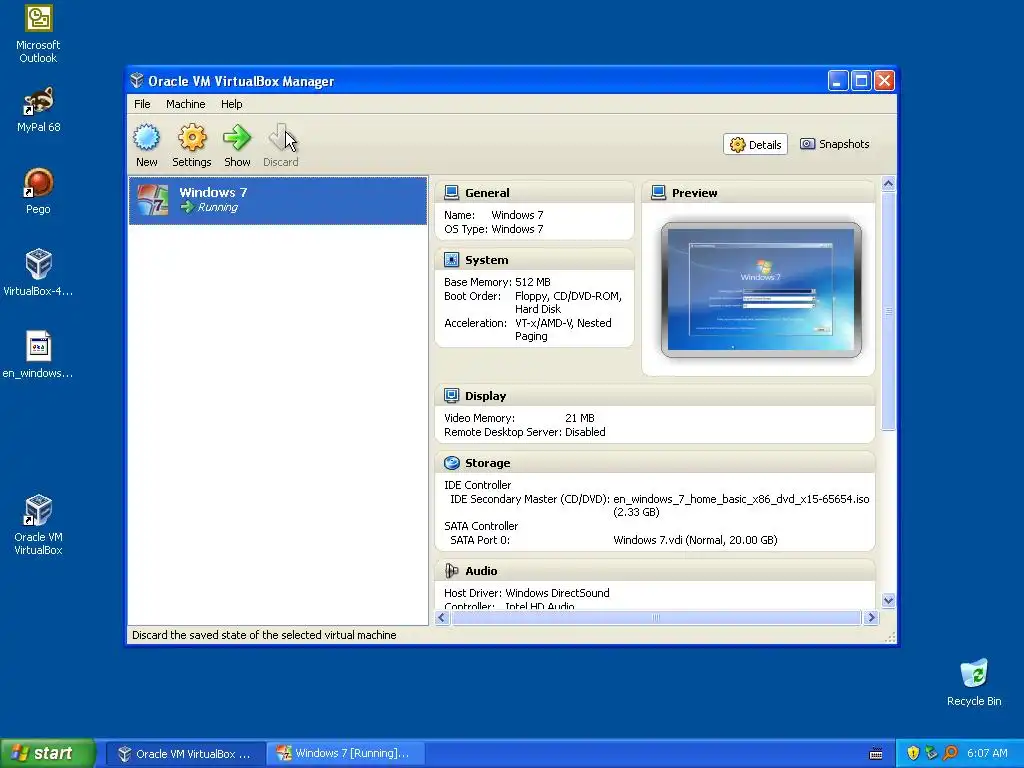Image resolution: width=1024 pixels, height=768 pixels.
Task: Click the New virtual machine toolbar icon
Action: coord(146,138)
